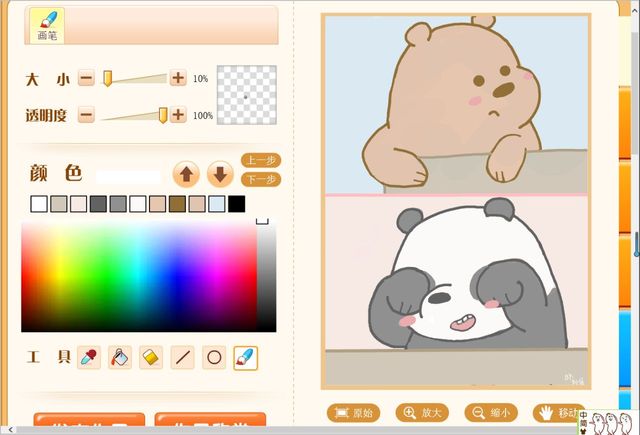
Task: Decrease brush size with minus button
Action: [86, 78]
